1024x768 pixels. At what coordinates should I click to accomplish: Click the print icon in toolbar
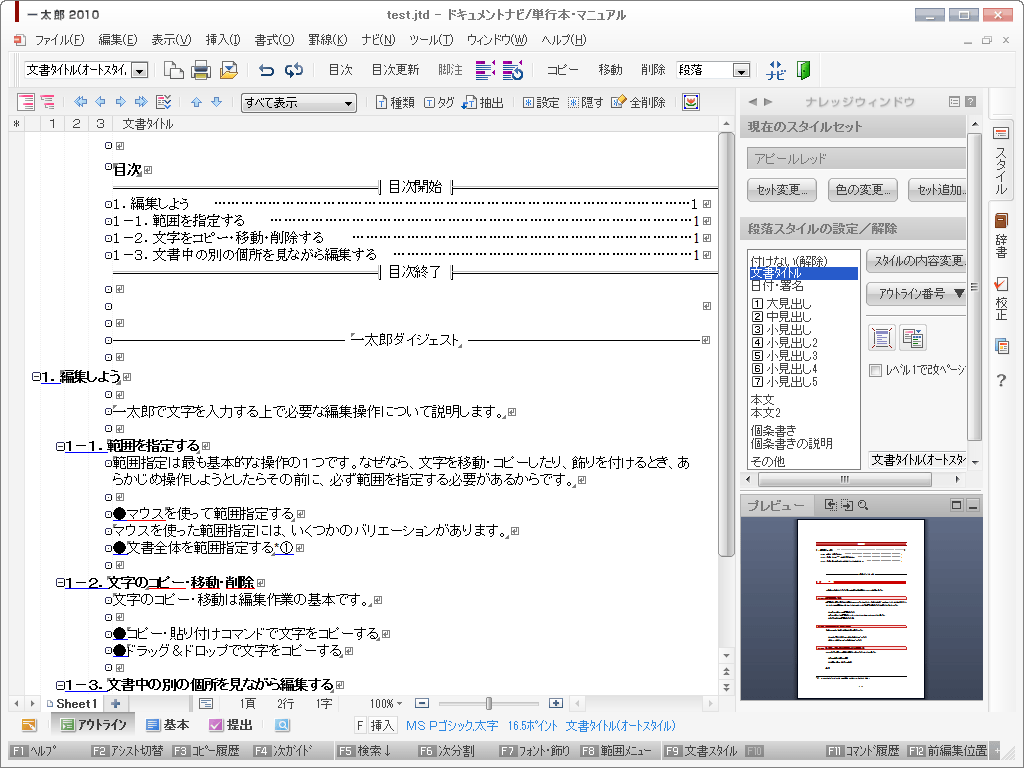[201, 70]
